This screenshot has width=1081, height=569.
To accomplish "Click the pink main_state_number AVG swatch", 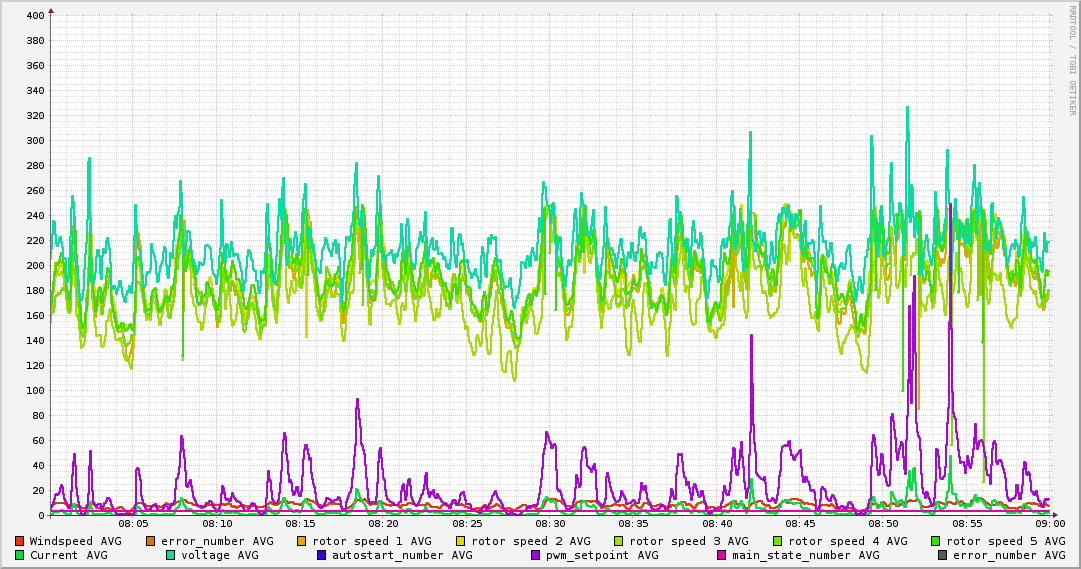I will [722, 555].
